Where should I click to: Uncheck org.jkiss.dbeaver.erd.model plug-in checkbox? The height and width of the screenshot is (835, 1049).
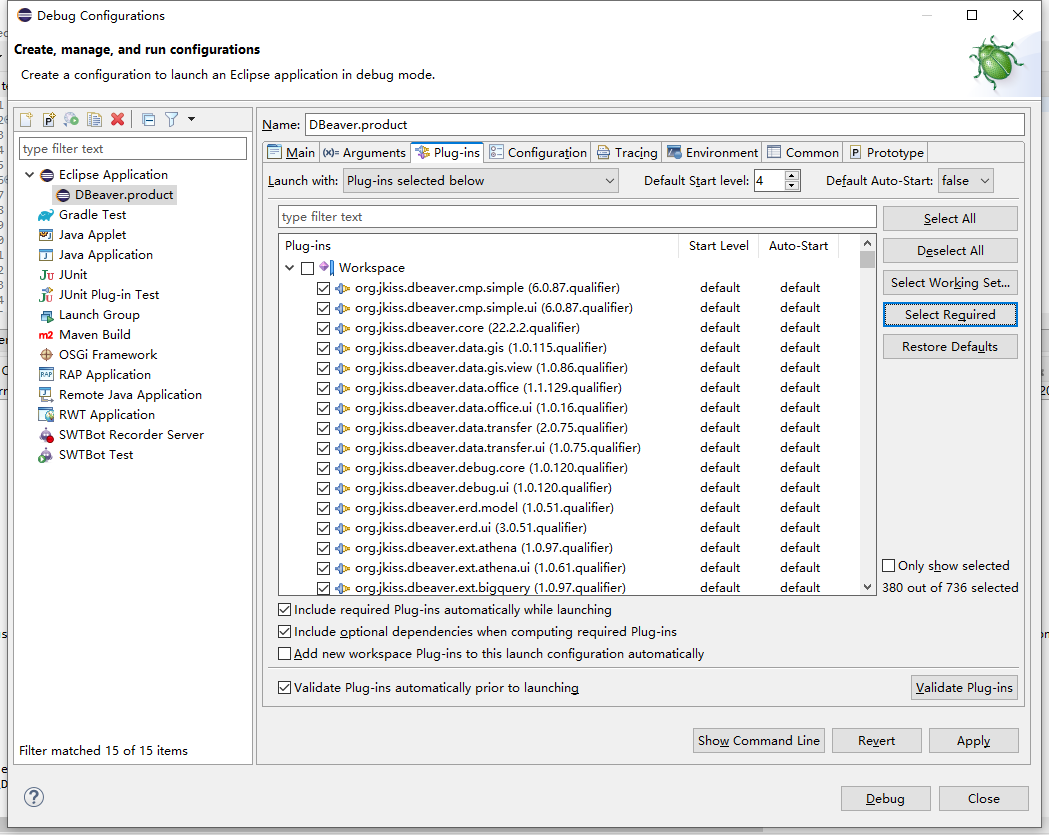point(324,508)
